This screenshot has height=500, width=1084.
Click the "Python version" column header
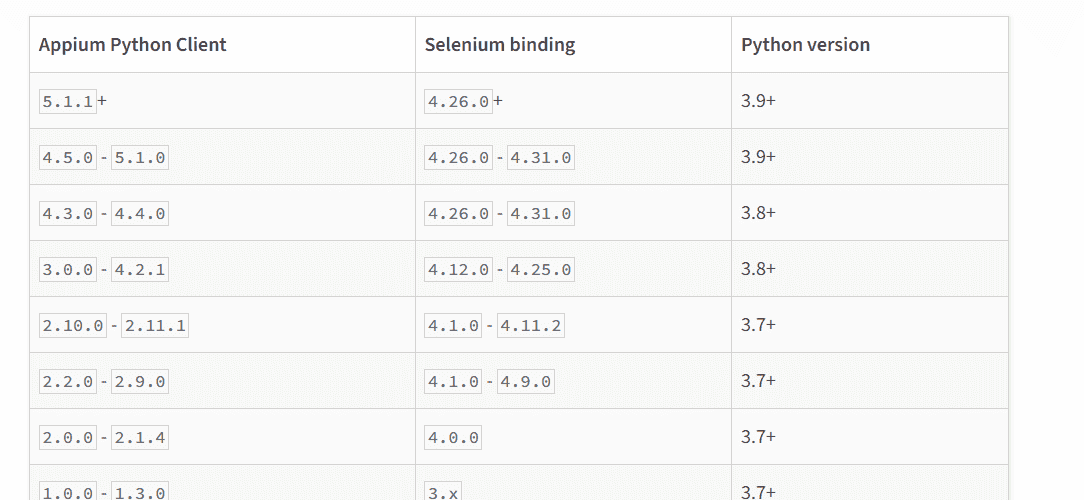805,45
